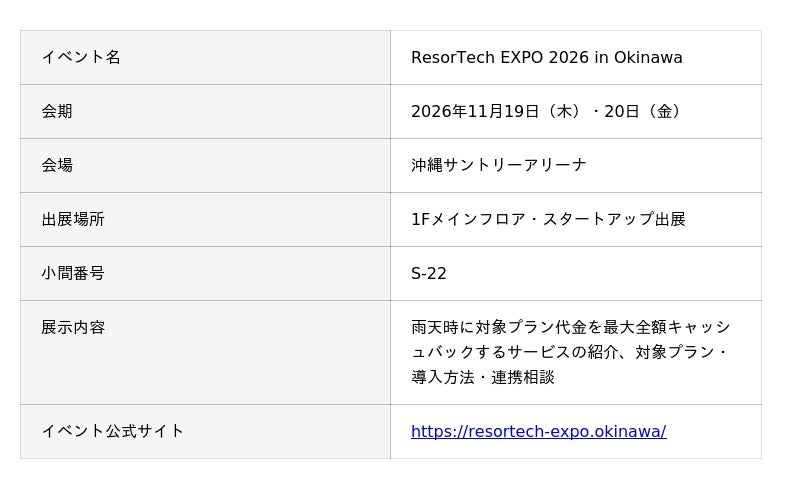Click the ュバックするサービスの紹介 text line

(569, 352)
